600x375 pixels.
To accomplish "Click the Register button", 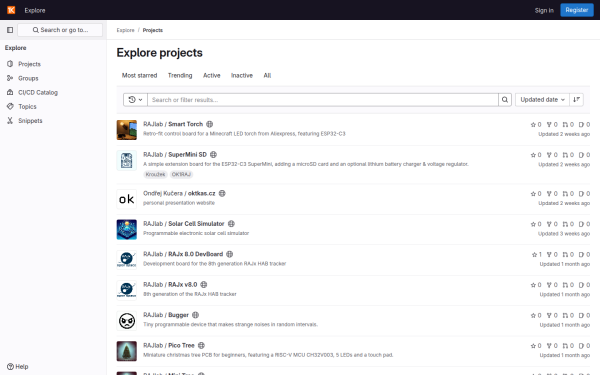I will tap(577, 10).
